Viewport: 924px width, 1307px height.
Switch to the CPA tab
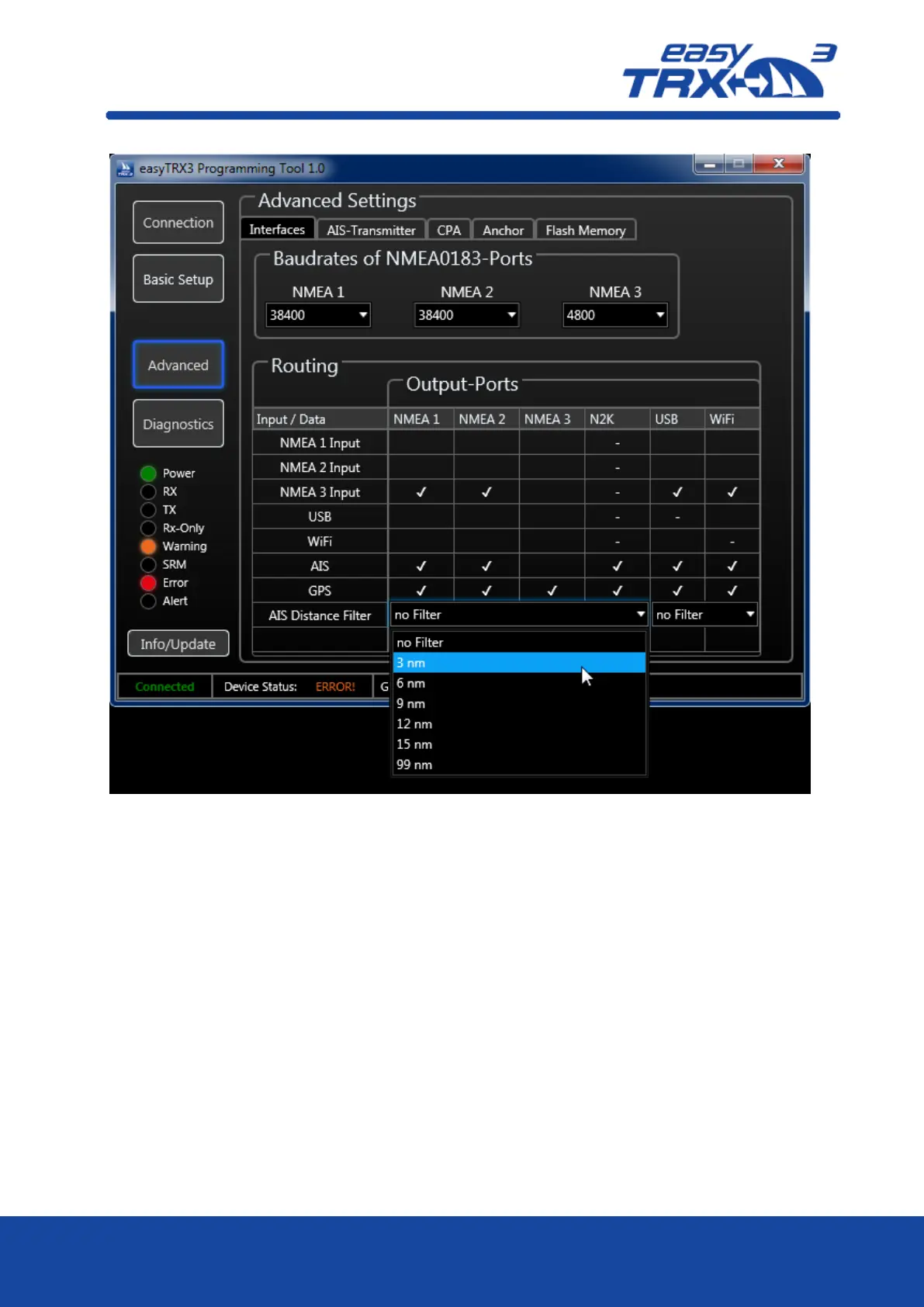(448, 231)
